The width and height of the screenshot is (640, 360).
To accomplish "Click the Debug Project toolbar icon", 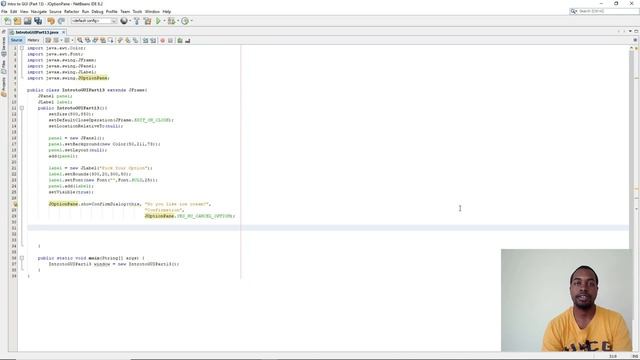I will coord(171,21).
